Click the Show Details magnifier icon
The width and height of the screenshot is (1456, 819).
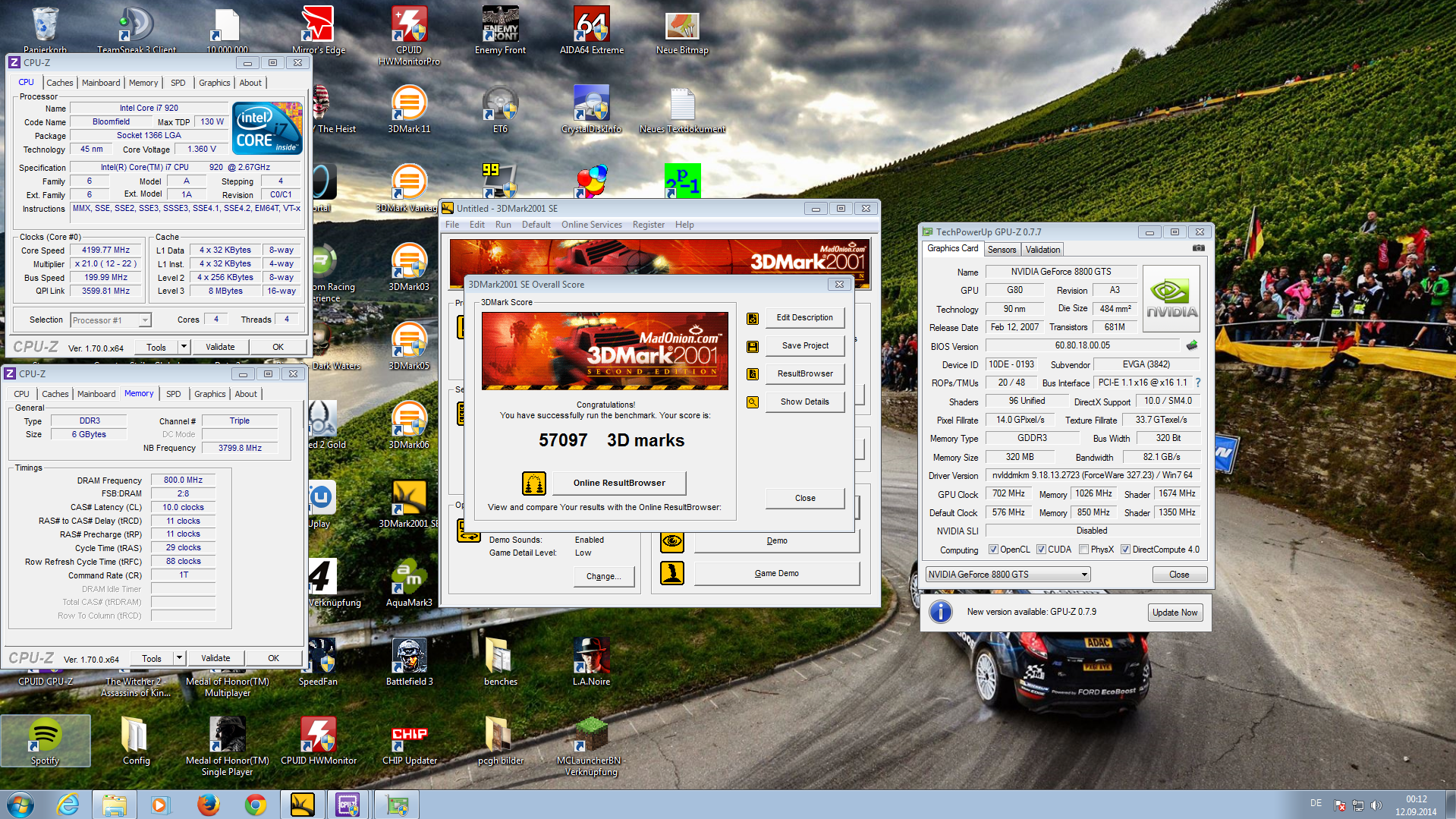point(753,402)
